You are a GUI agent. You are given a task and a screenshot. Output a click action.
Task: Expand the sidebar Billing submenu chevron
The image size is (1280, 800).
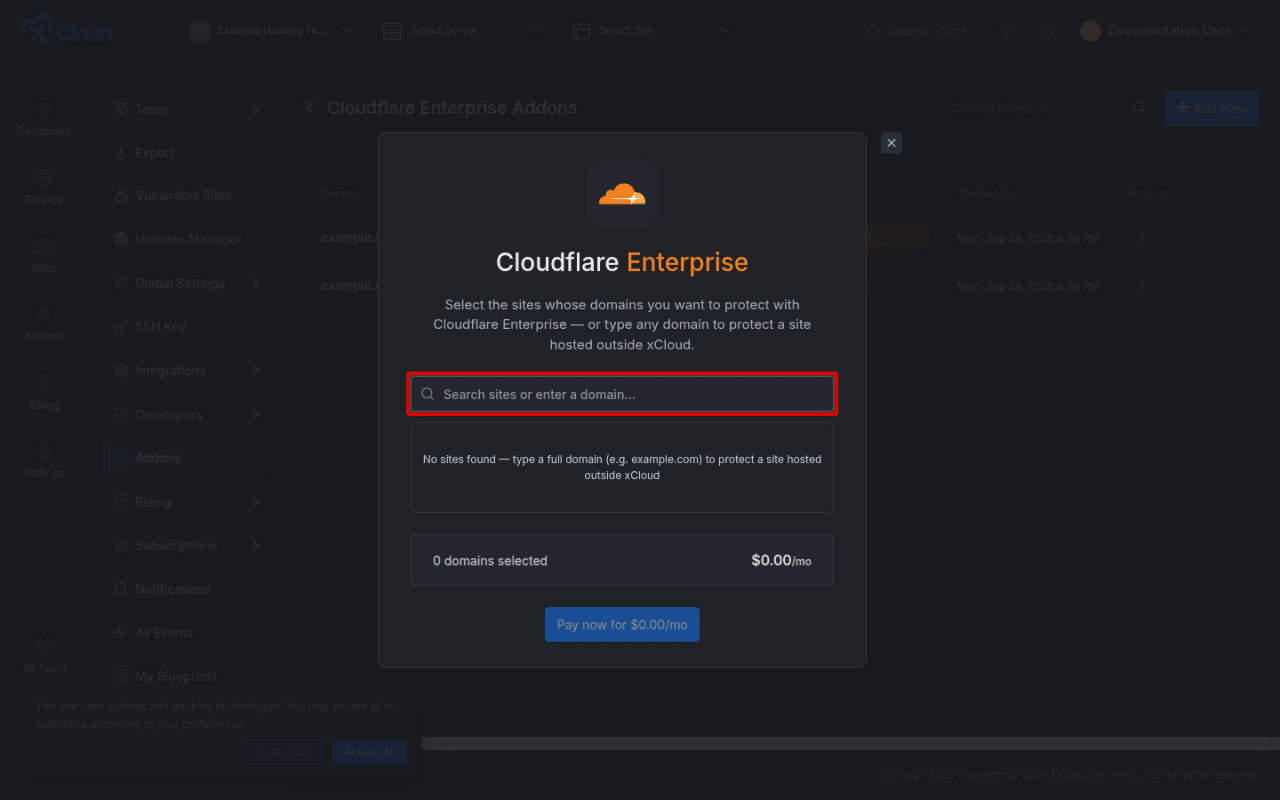pos(256,502)
